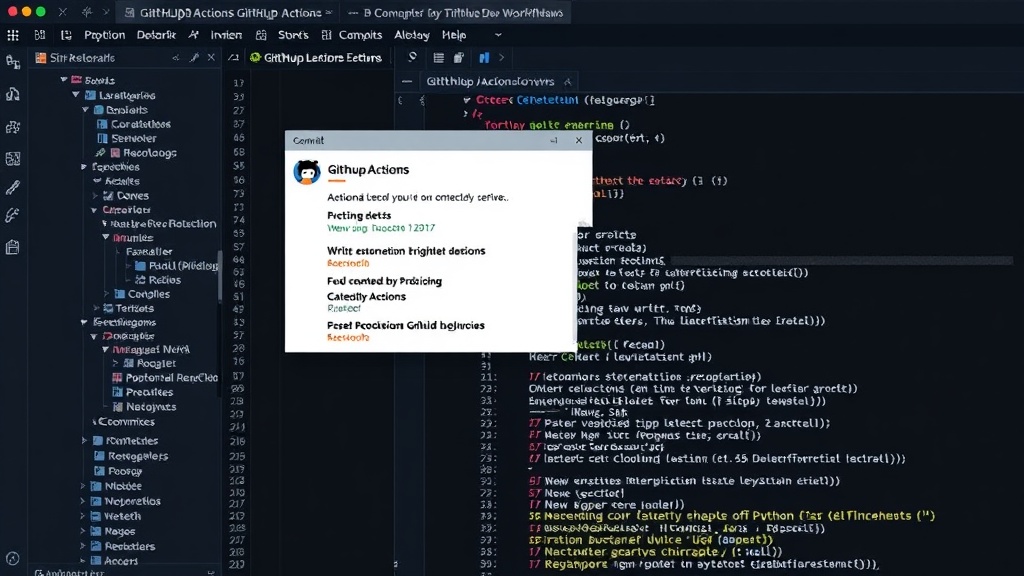Click the chevron after the blue columns icon
The height and width of the screenshot is (576, 1024).
click(502, 58)
